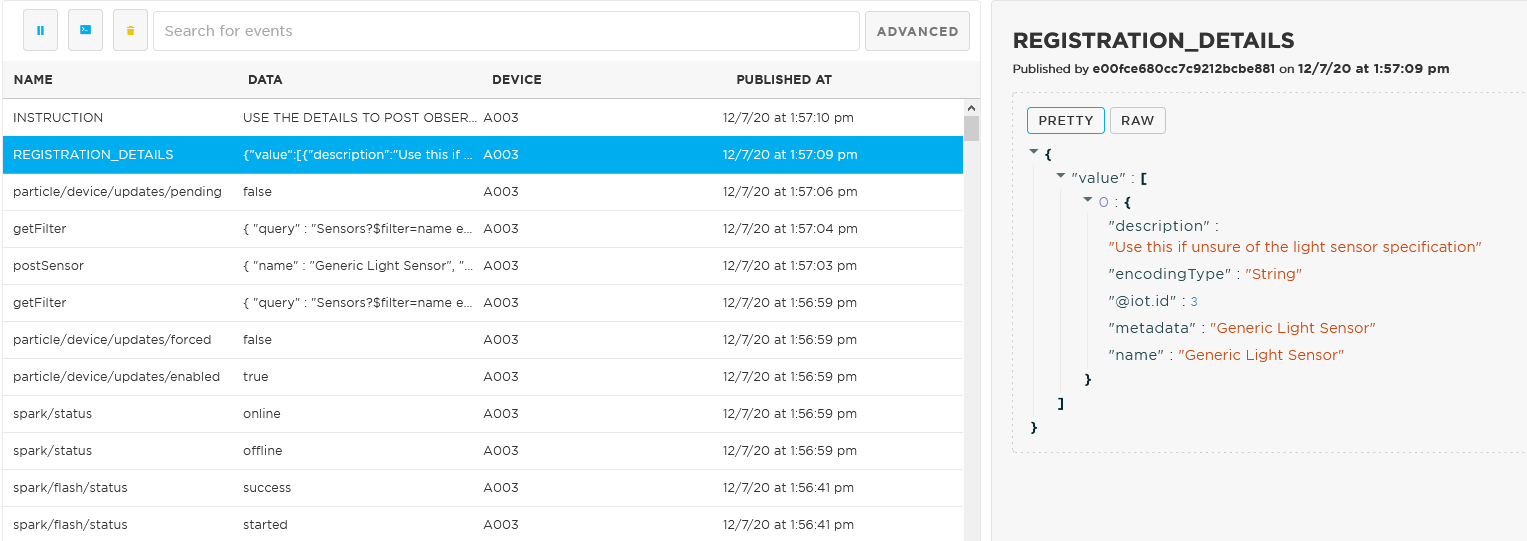Select the getFilter event at 1:57:04 pm
Viewport: 1527px width, 541px height.
tap(483, 229)
